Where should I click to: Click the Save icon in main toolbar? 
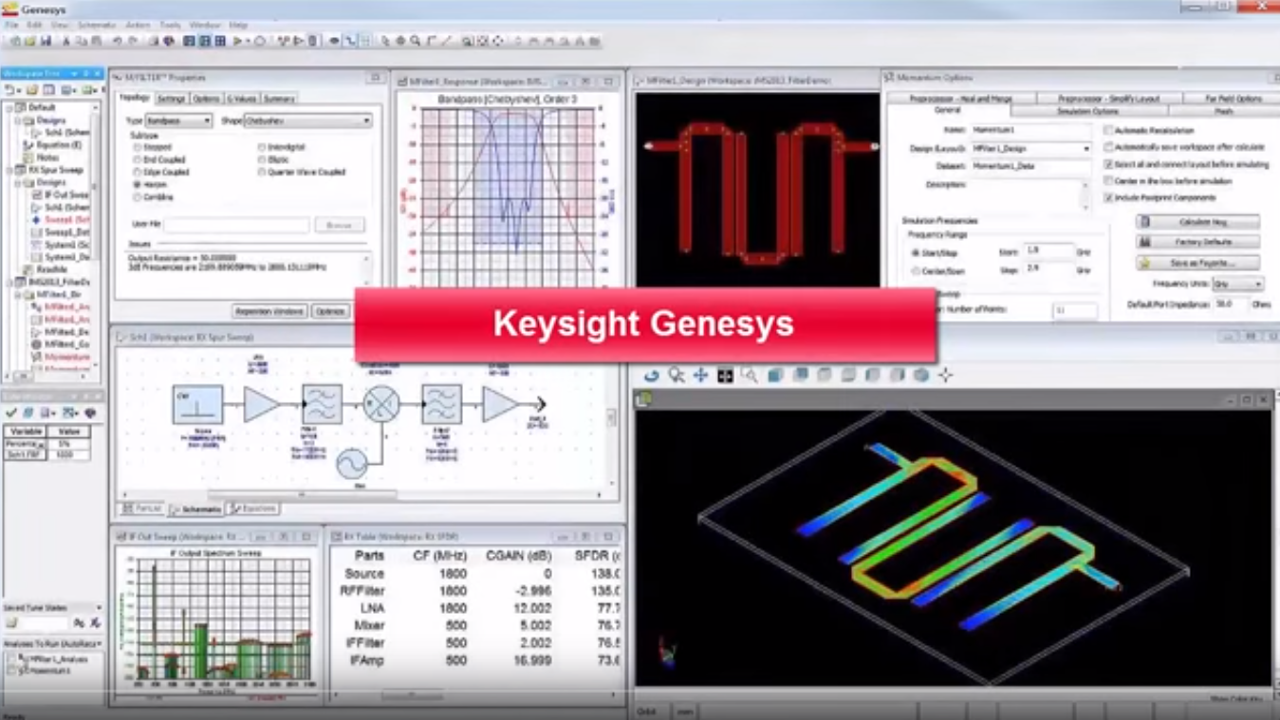tap(45, 41)
